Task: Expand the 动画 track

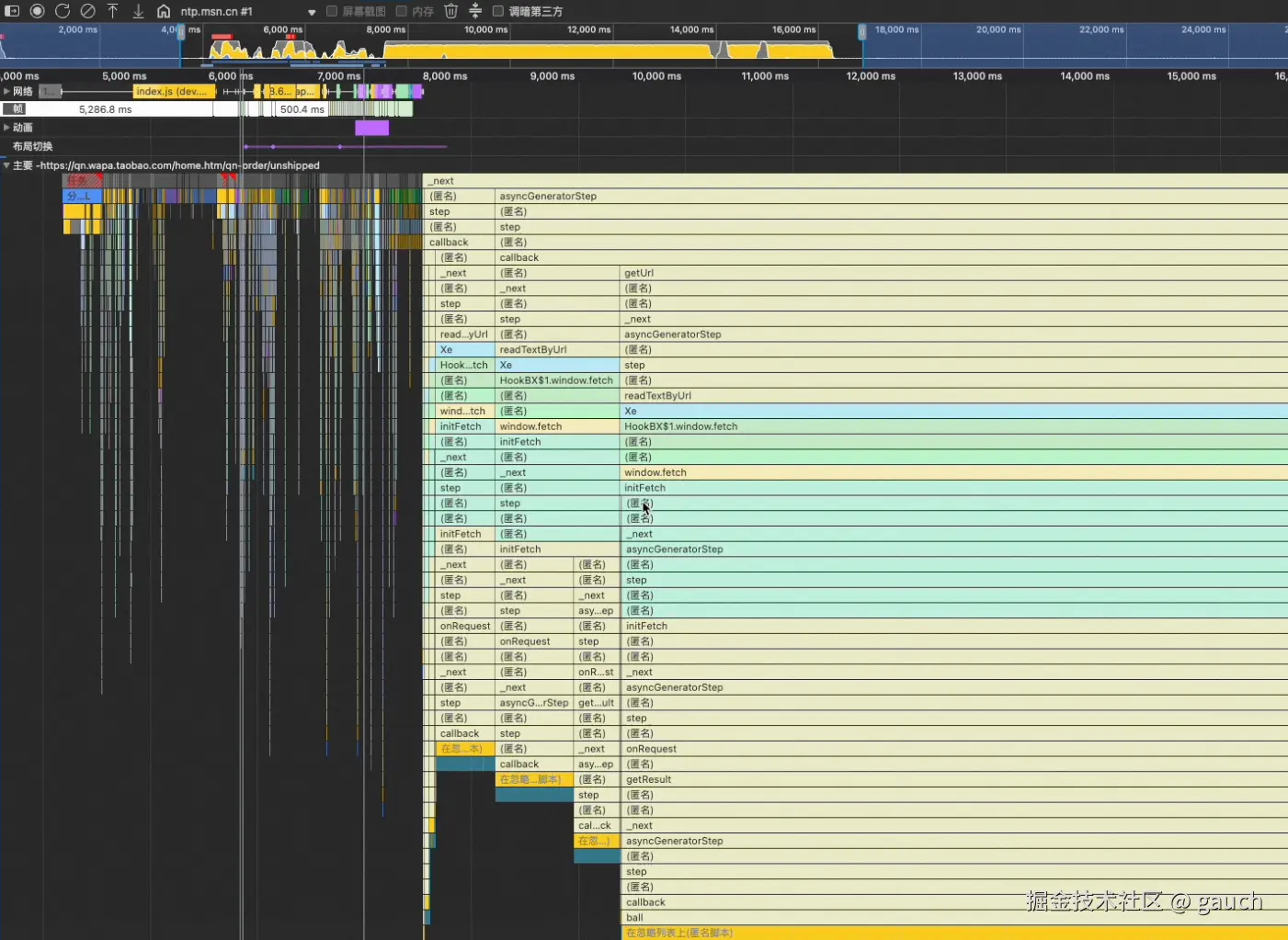Action: pos(6,127)
